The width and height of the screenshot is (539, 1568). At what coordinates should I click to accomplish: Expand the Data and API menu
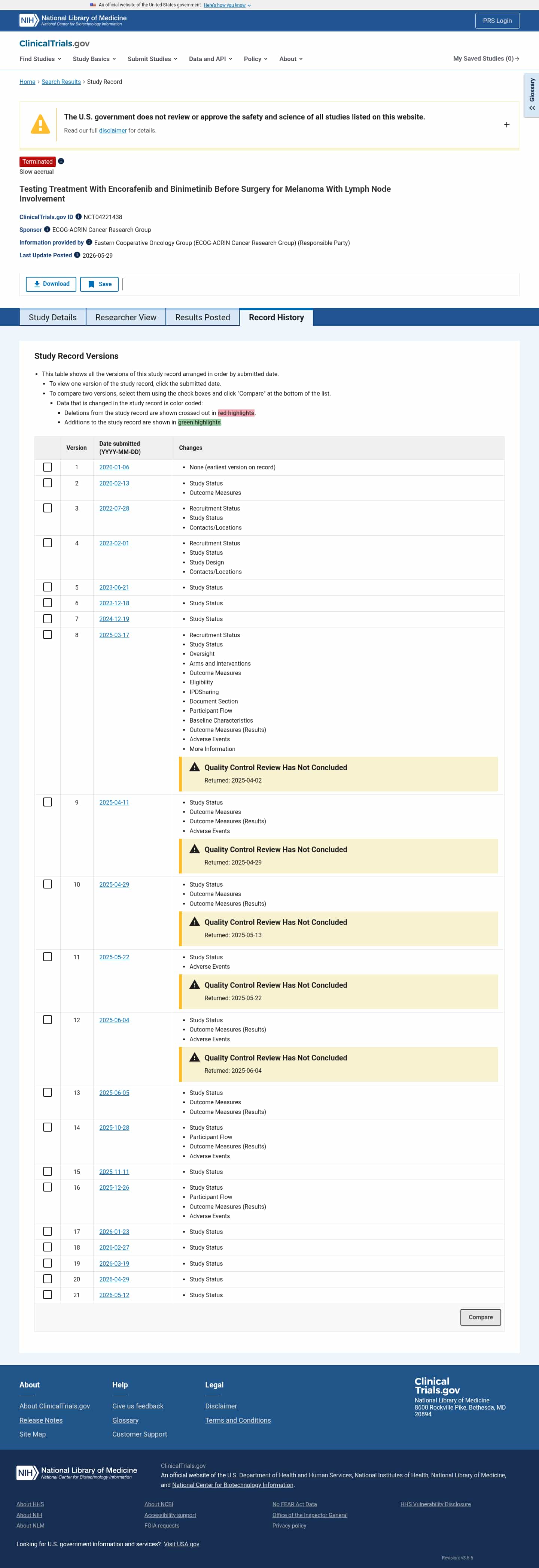coord(210,59)
